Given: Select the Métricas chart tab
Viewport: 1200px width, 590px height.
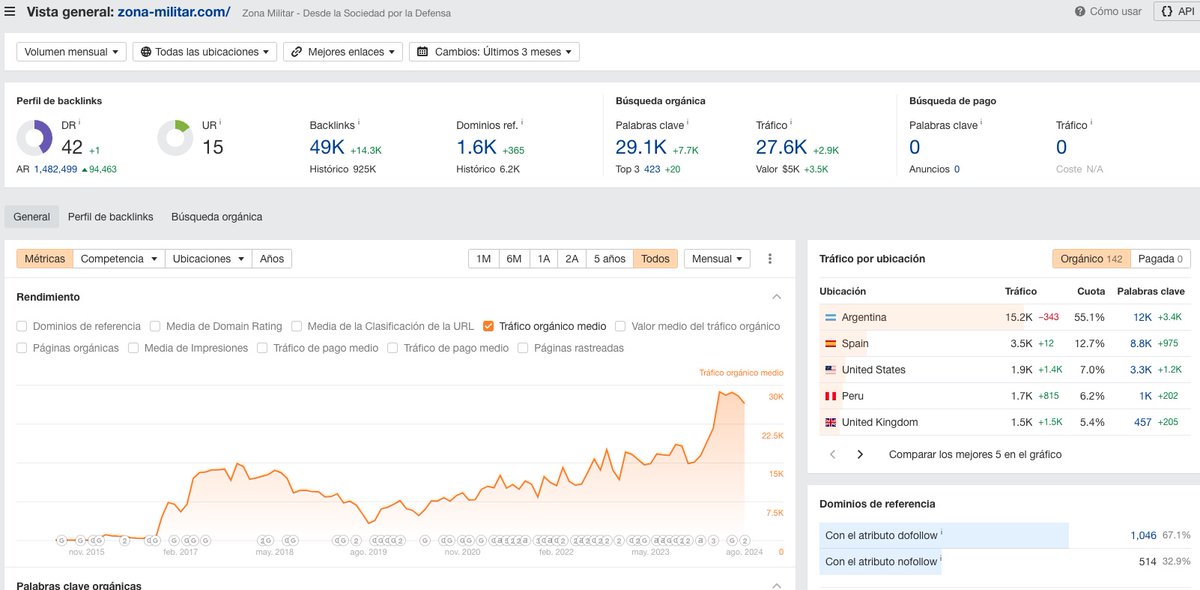Looking at the screenshot, I should coord(45,259).
